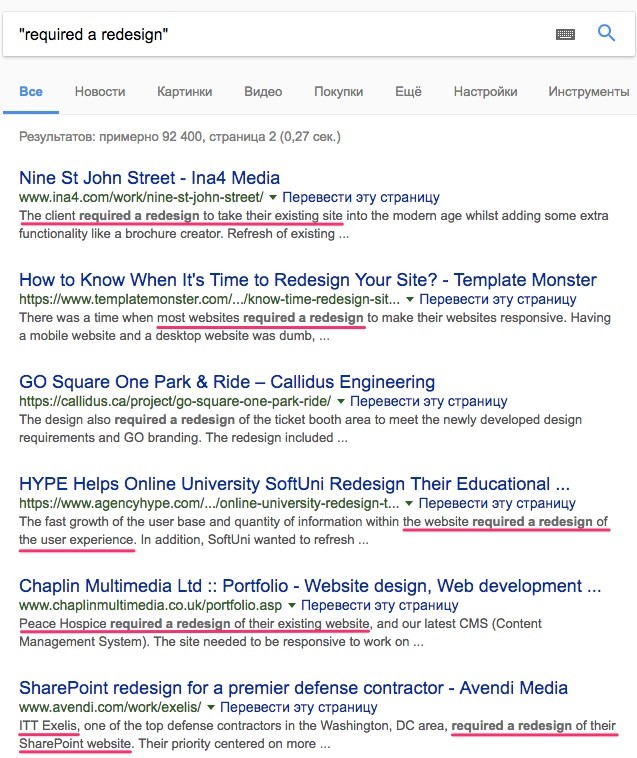Open the on-screen keyboard icon
Viewport: 637px width, 758px height.
pos(566,34)
